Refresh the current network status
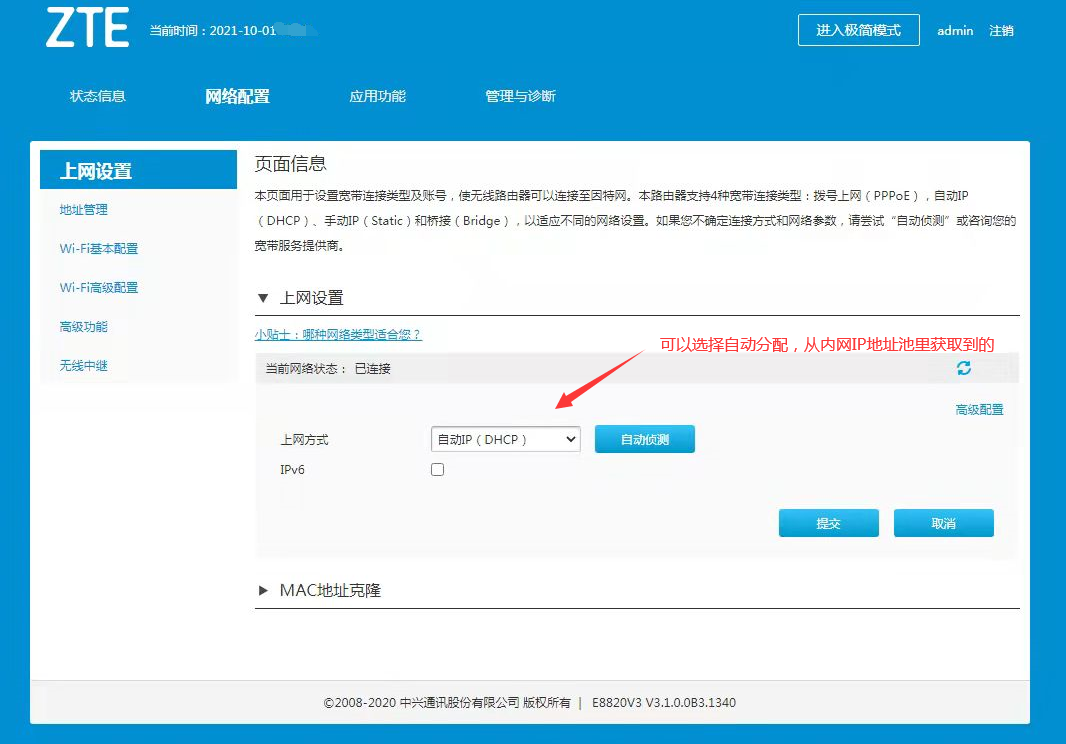The height and width of the screenshot is (744, 1066). tap(963, 368)
